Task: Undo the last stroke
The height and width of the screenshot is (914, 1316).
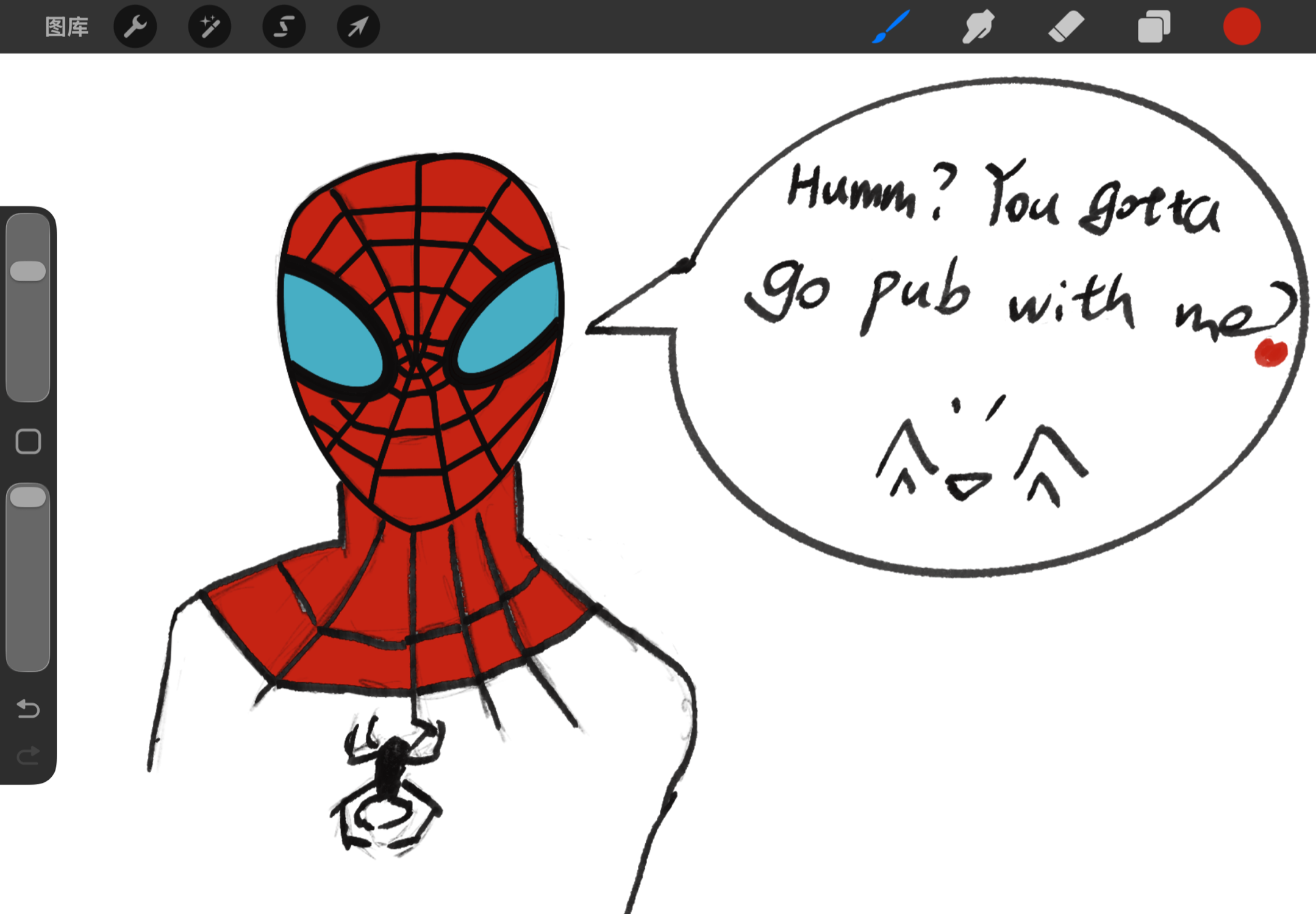Action: pyautogui.click(x=28, y=709)
